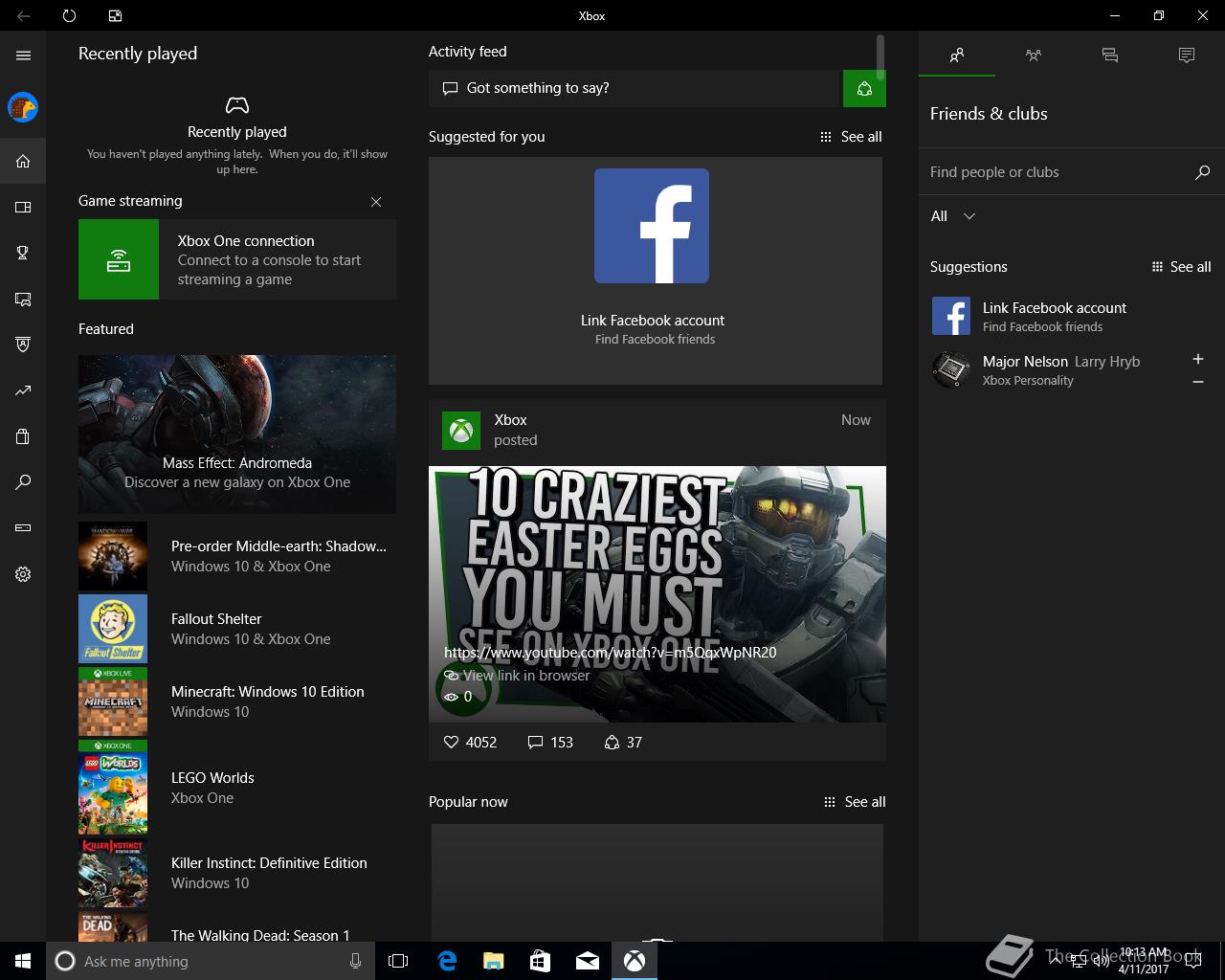Open Windows Store from taskbar
This screenshot has height=980, width=1225.
[x=540, y=961]
